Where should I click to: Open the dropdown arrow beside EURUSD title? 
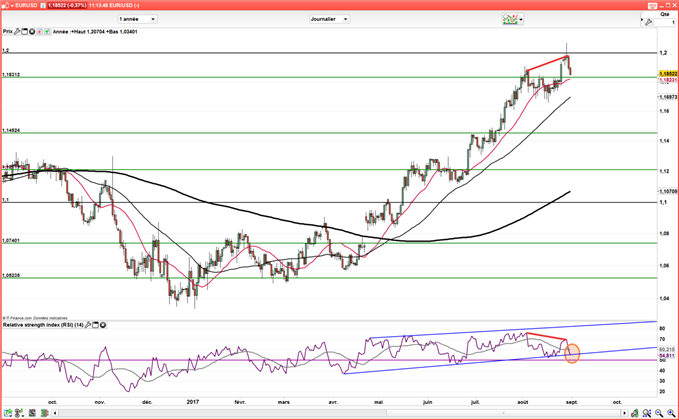12,6
